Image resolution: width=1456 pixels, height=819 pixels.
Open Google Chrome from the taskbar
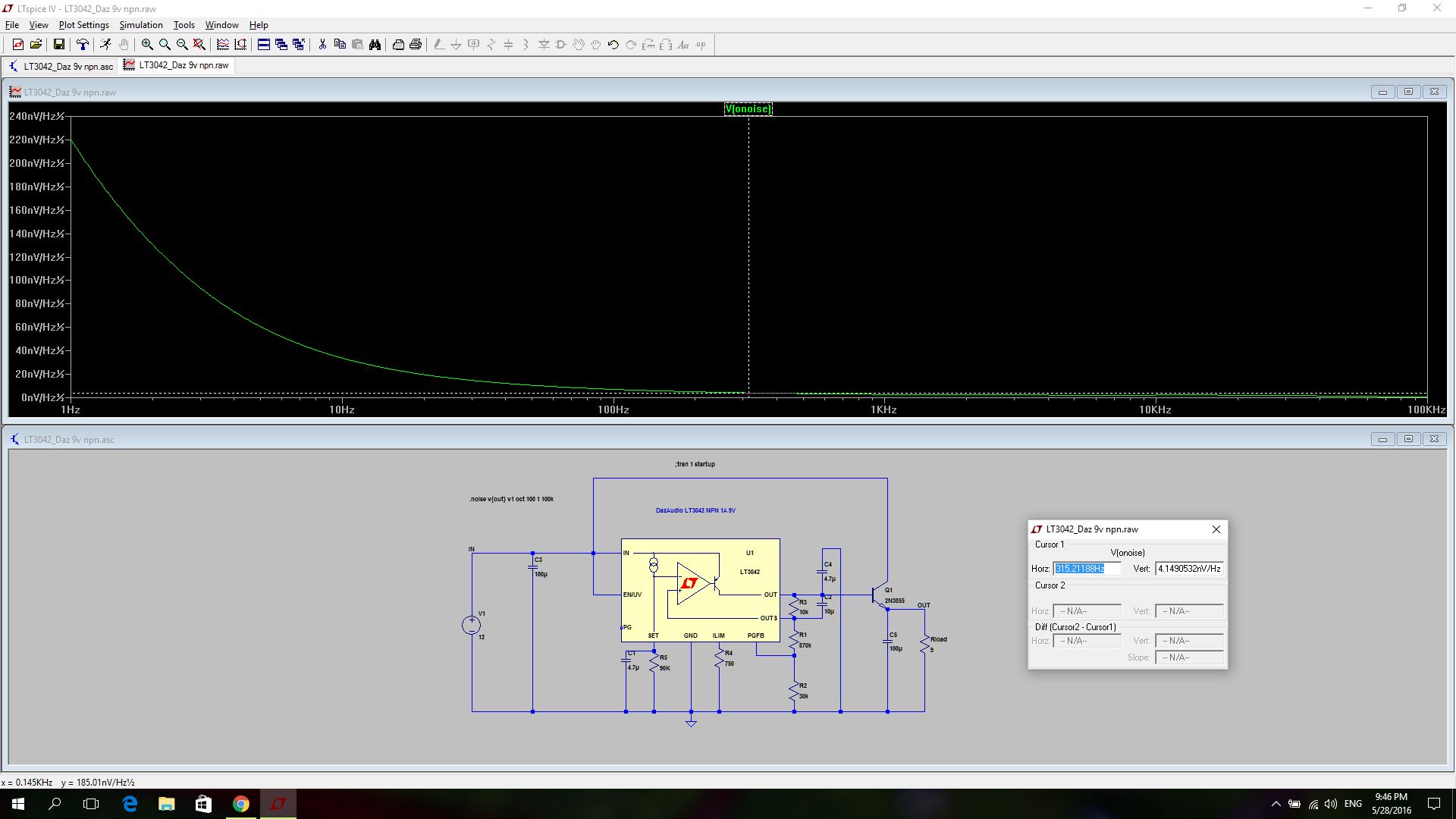coord(240,804)
